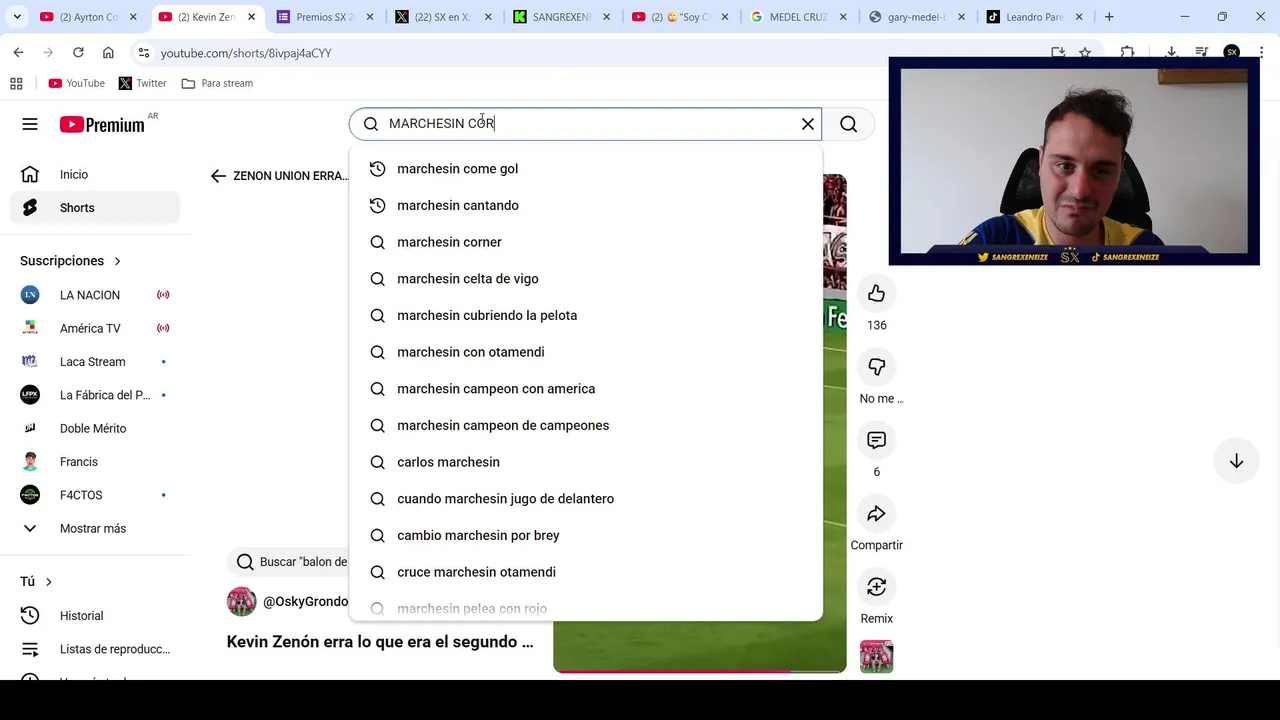
Task: Open the YouTube bookmark
Action: (77, 83)
